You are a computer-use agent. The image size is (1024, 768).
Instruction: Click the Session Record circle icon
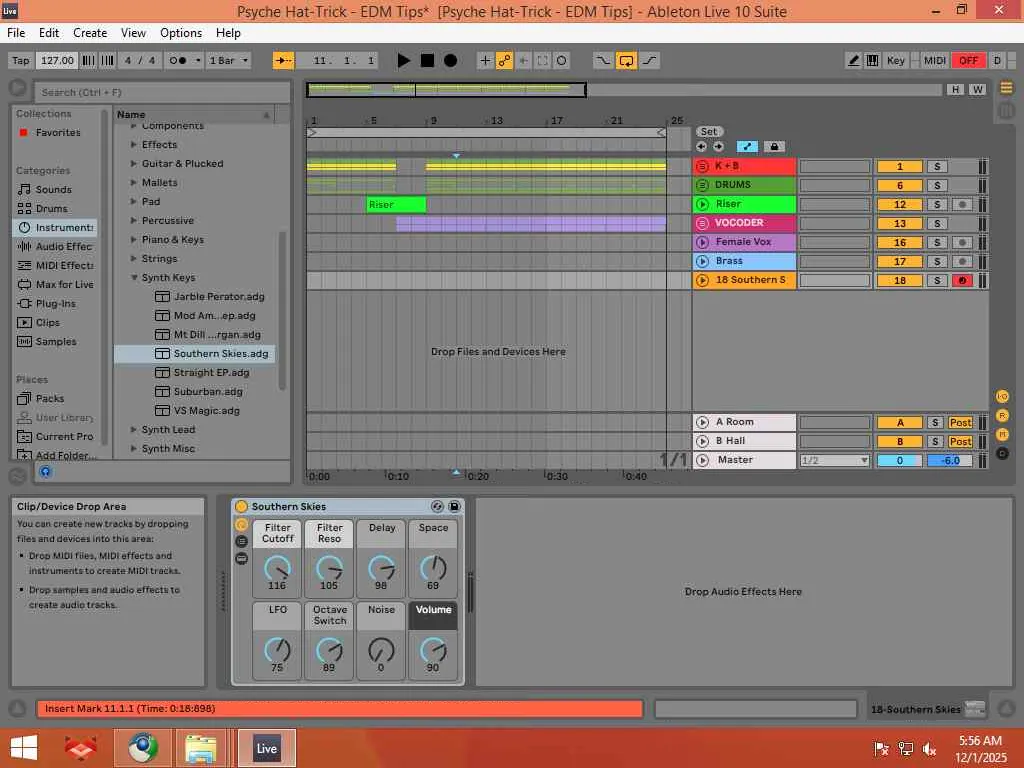(x=561, y=61)
